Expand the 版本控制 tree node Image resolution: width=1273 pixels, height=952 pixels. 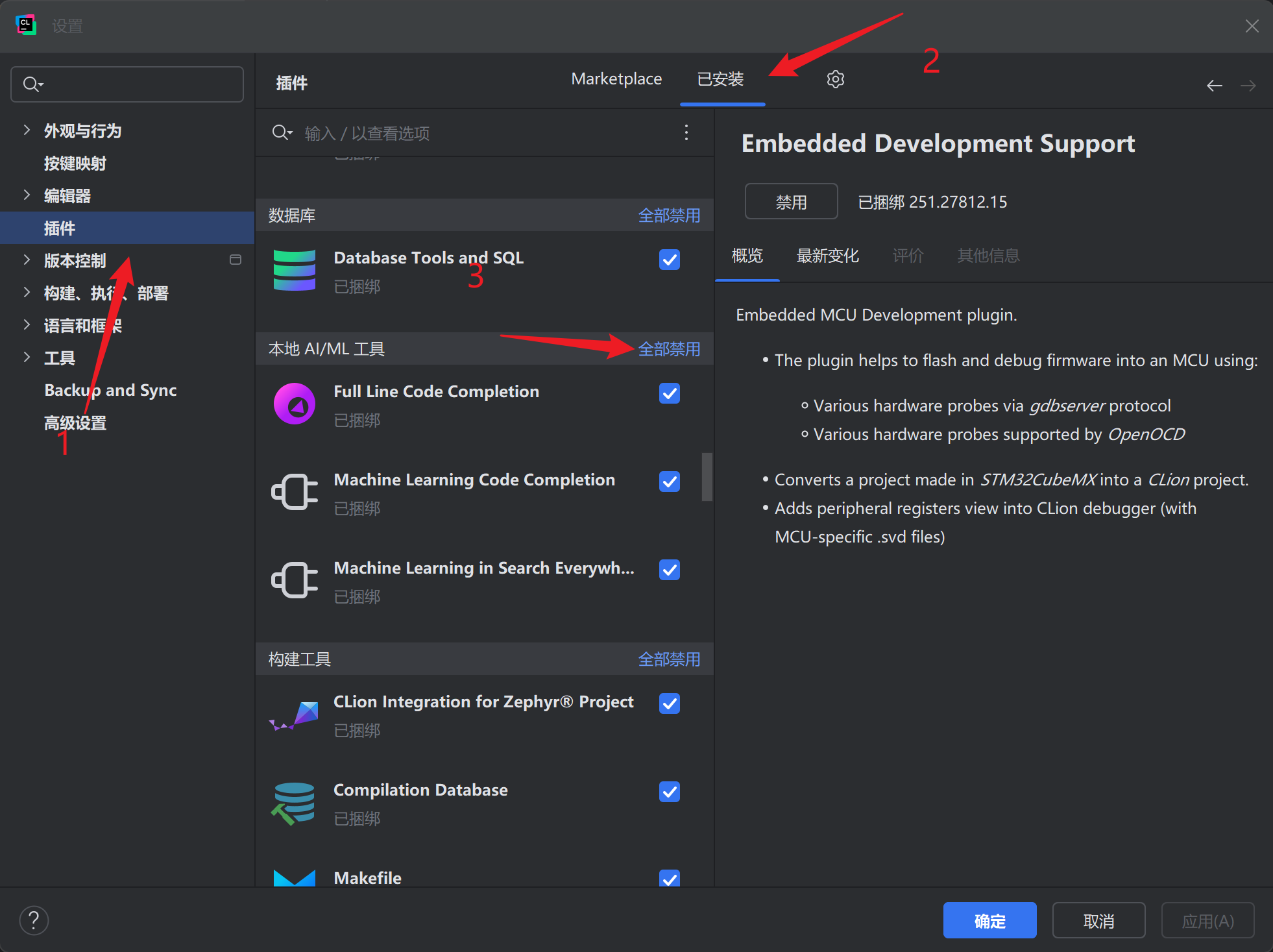click(x=27, y=260)
